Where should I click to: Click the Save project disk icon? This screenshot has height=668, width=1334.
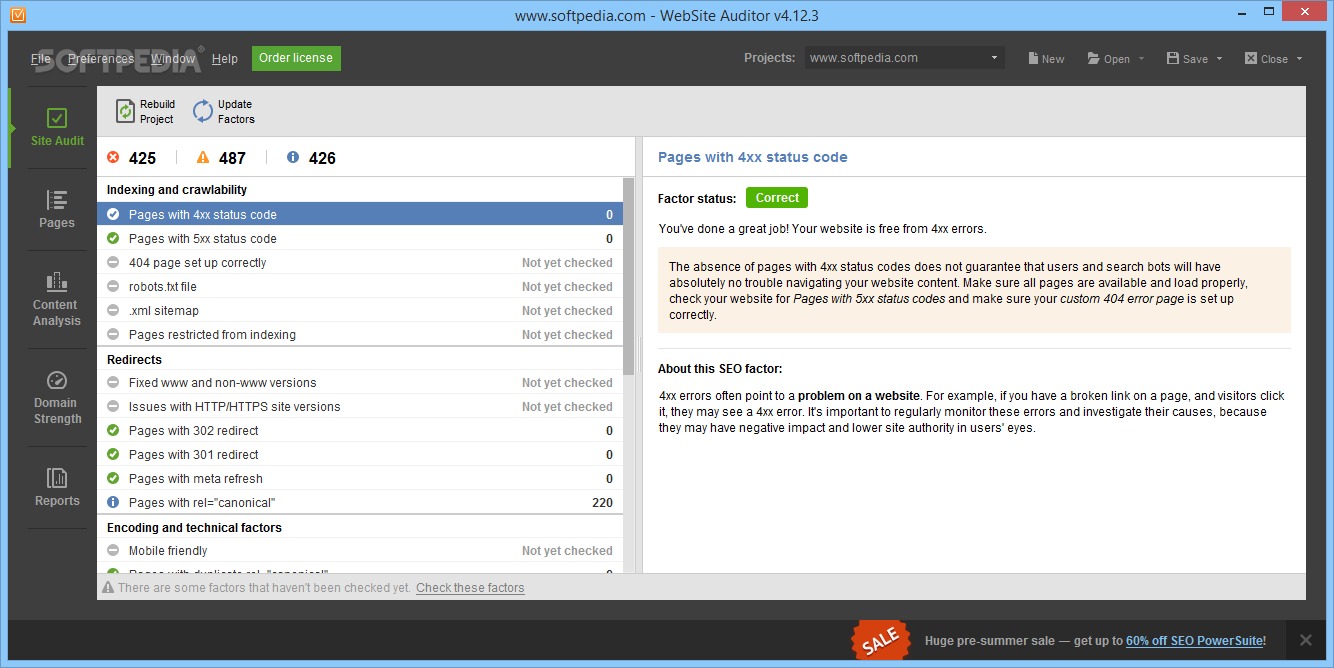1172,59
